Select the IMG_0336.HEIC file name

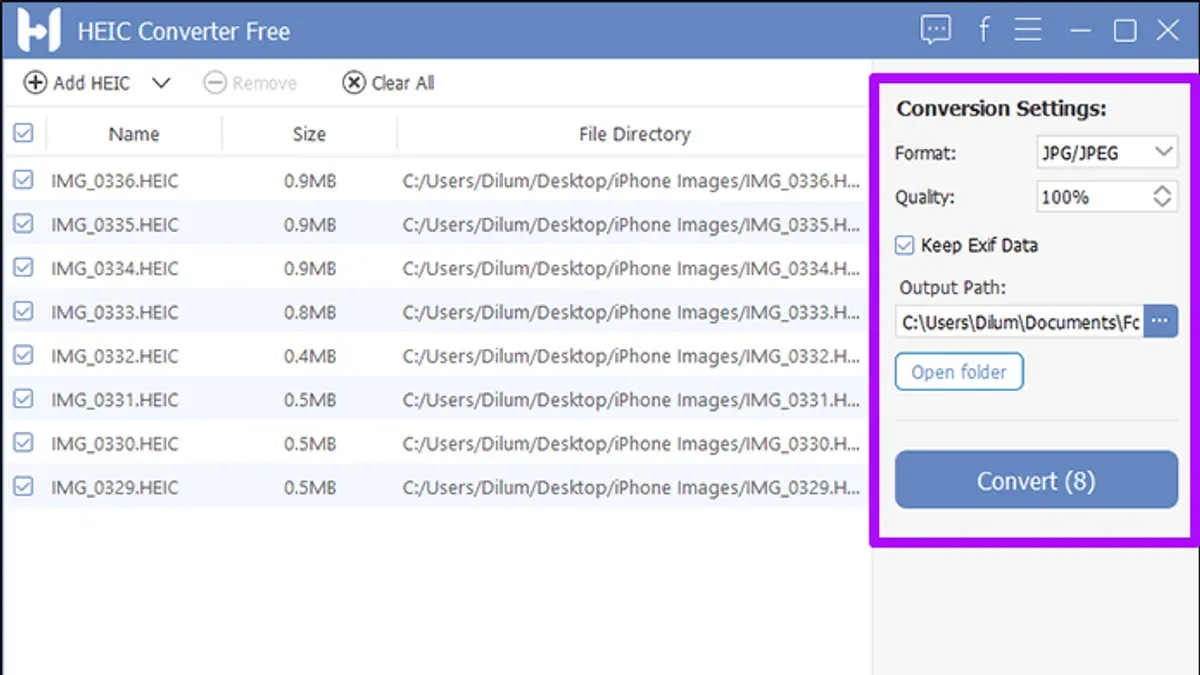pos(115,181)
